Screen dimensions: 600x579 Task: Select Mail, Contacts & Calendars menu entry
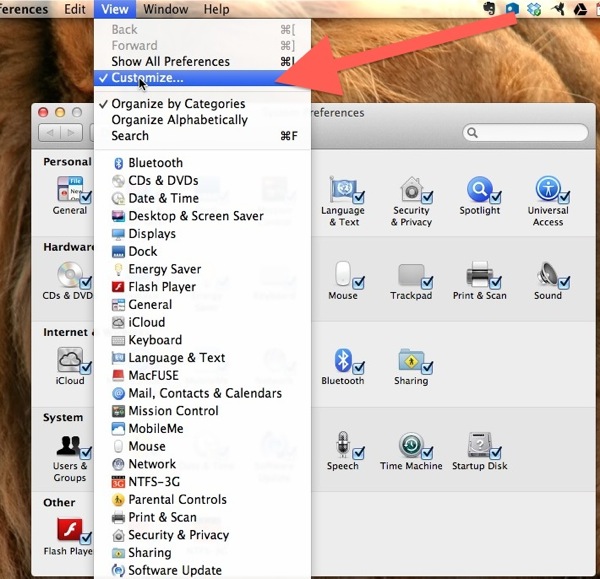pyautogui.click(x=202, y=393)
